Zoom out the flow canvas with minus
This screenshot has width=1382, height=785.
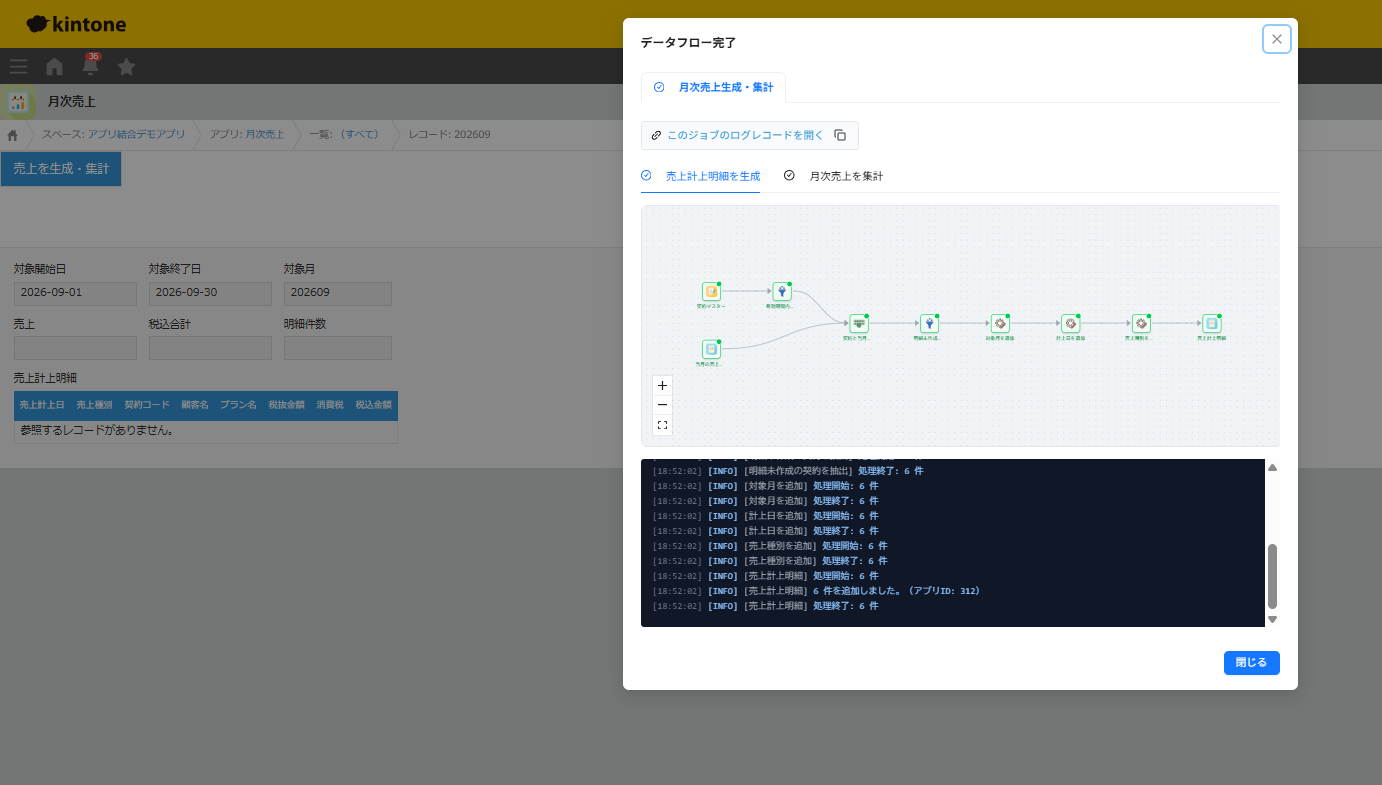tap(662, 405)
